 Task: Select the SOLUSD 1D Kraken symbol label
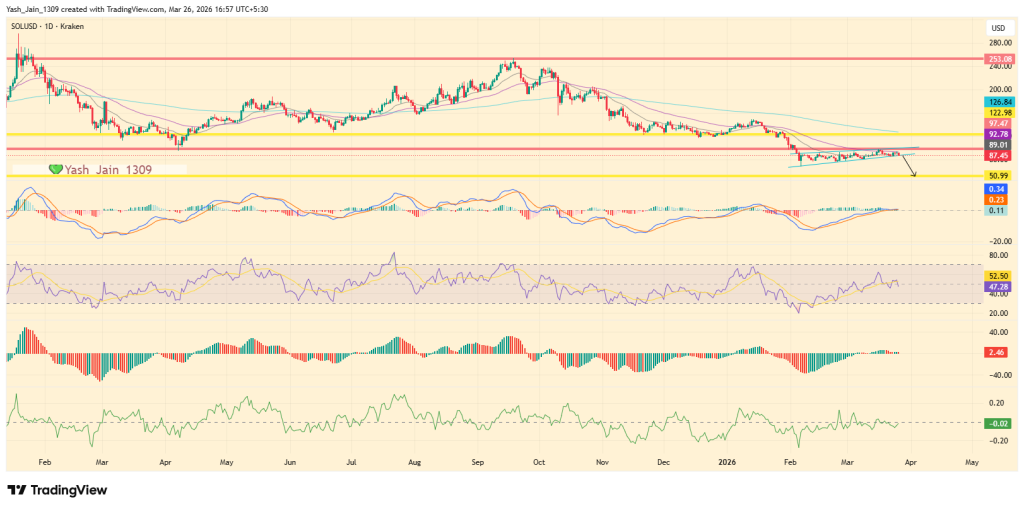point(49,29)
